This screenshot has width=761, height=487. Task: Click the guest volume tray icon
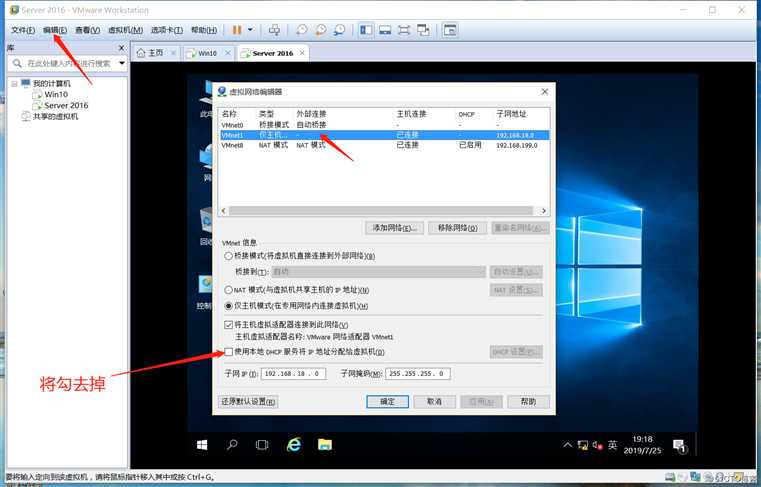point(597,445)
